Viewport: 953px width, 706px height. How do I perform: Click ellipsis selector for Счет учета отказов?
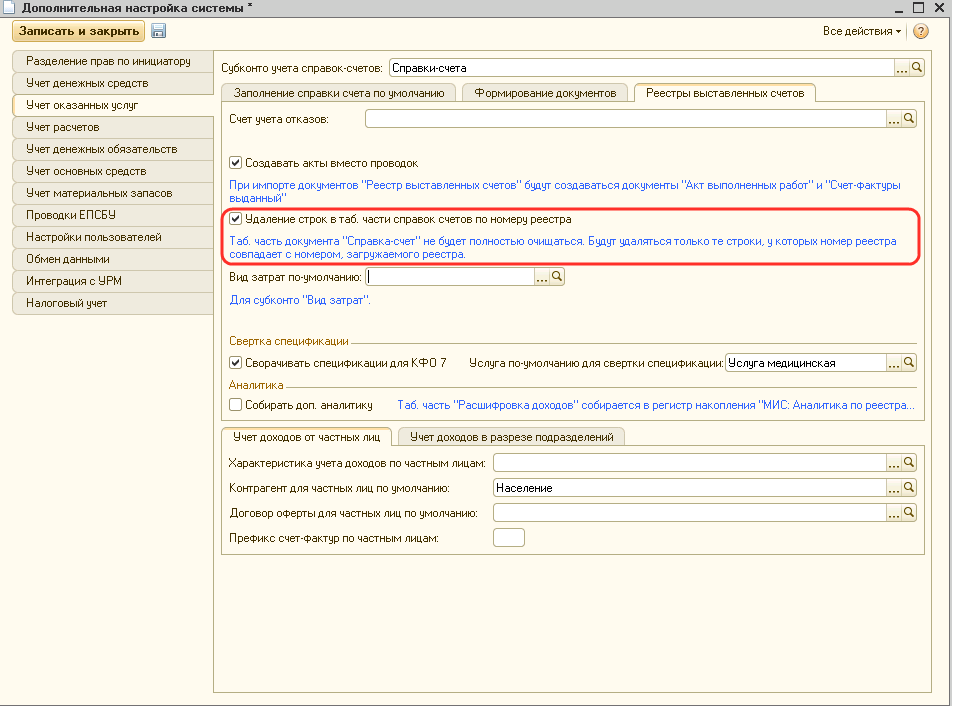(894, 119)
